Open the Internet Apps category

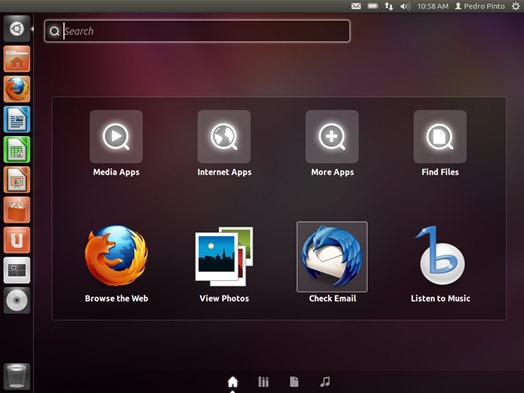click(224, 136)
